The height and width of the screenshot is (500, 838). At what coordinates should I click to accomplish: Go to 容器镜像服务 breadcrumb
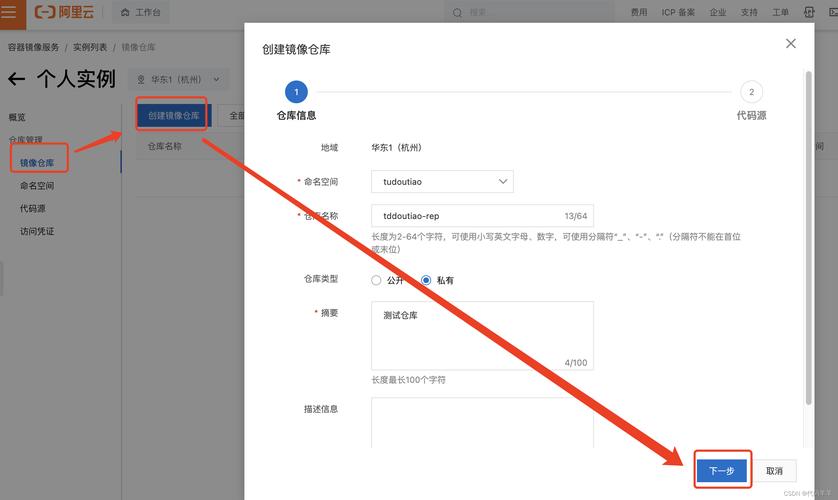(x=33, y=47)
